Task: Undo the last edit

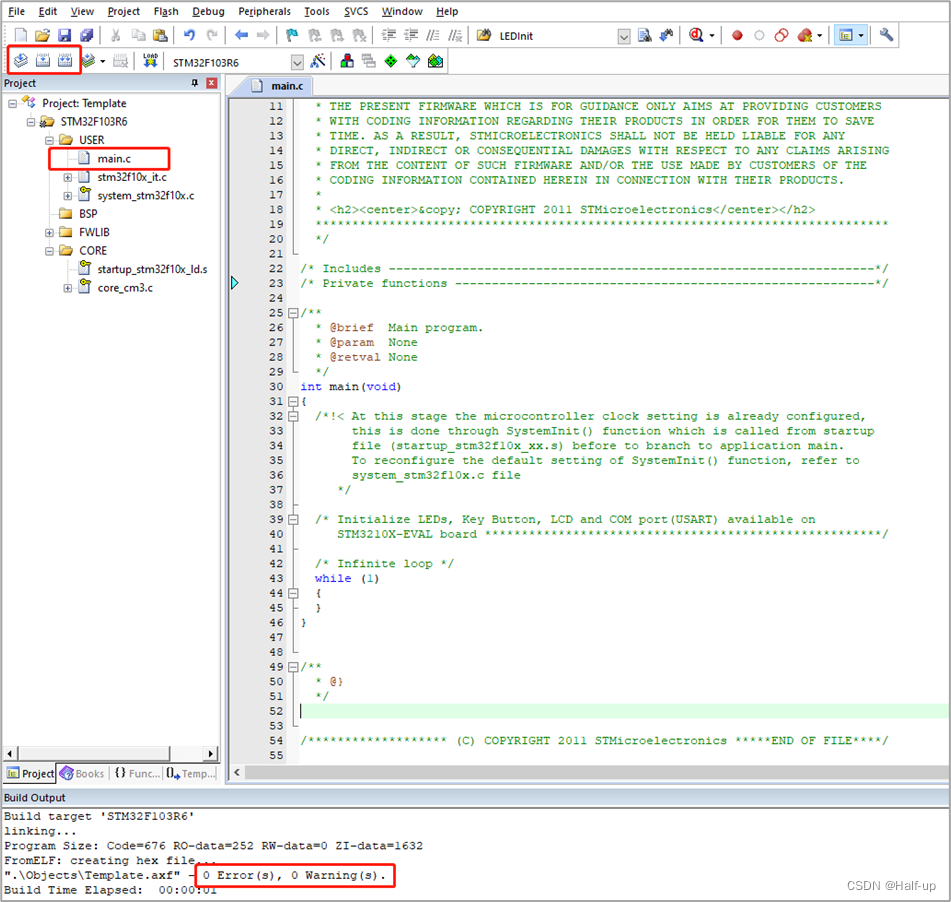Action: point(189,35)
